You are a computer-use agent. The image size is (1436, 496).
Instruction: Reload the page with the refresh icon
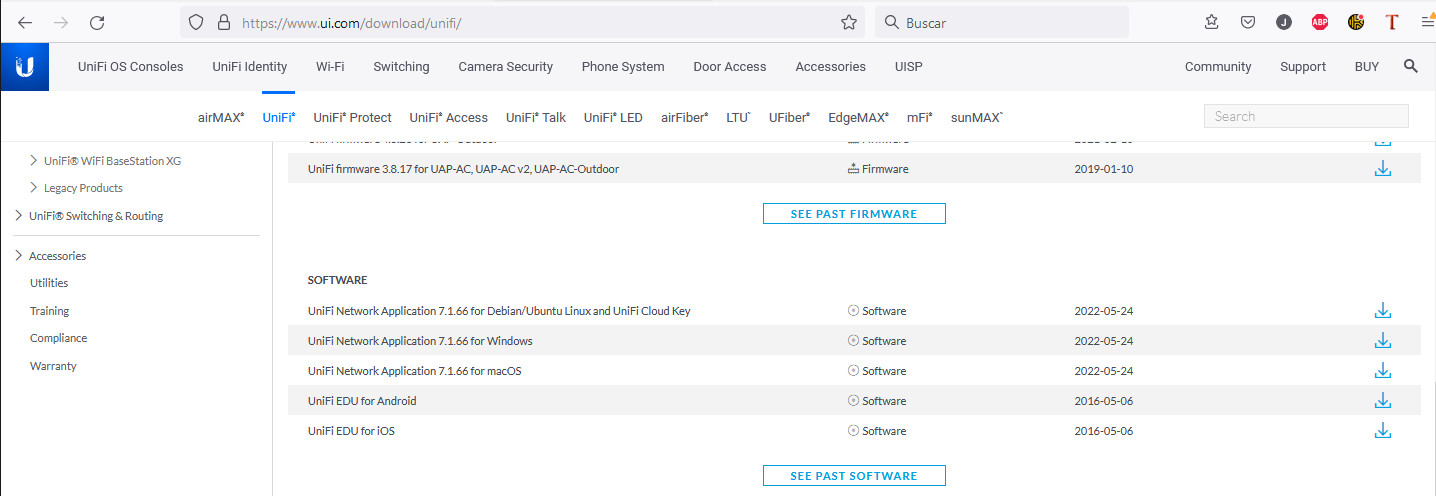pos(97,22)
